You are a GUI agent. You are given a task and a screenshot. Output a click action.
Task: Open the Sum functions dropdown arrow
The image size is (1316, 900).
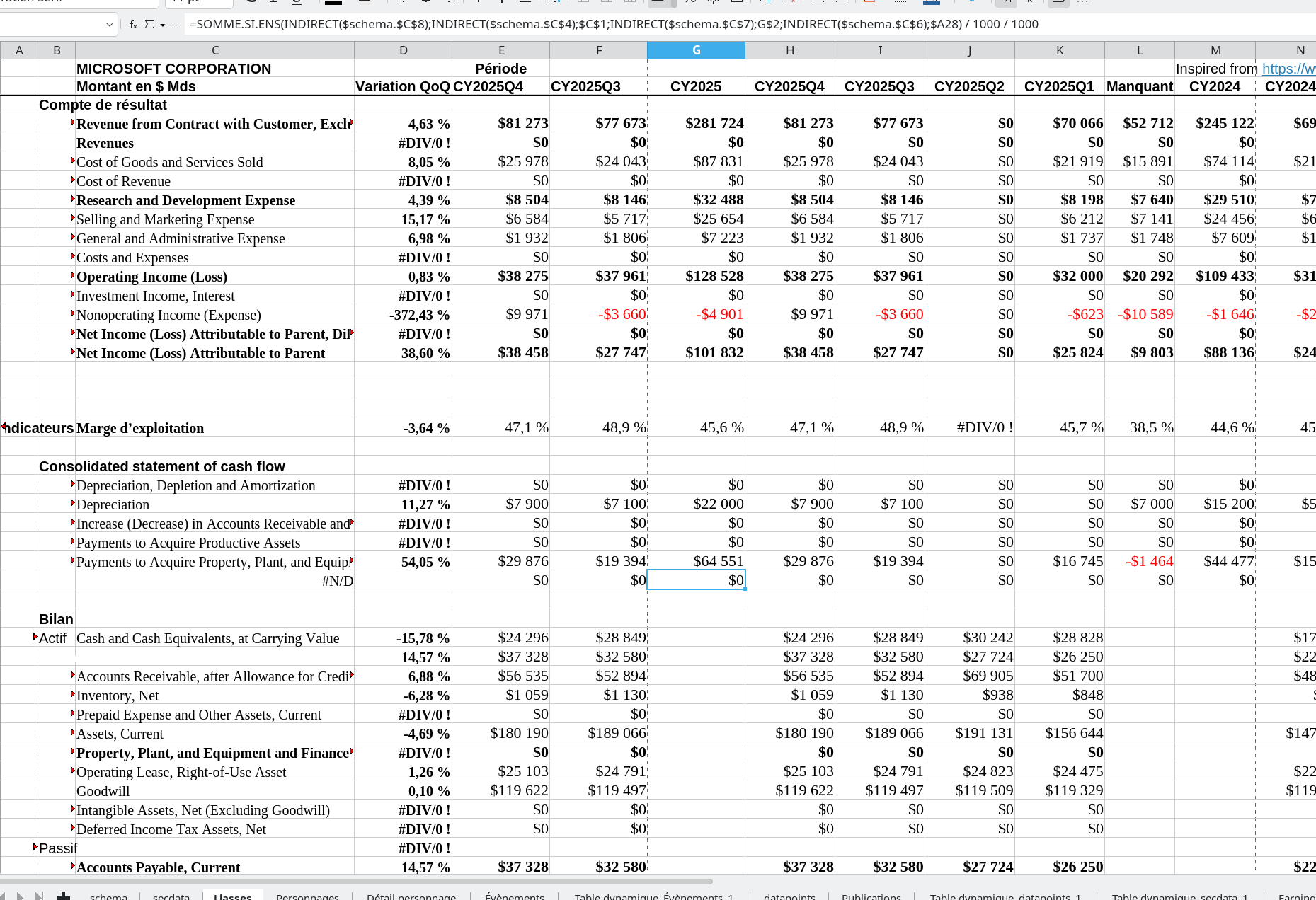[x=163, y=25]
